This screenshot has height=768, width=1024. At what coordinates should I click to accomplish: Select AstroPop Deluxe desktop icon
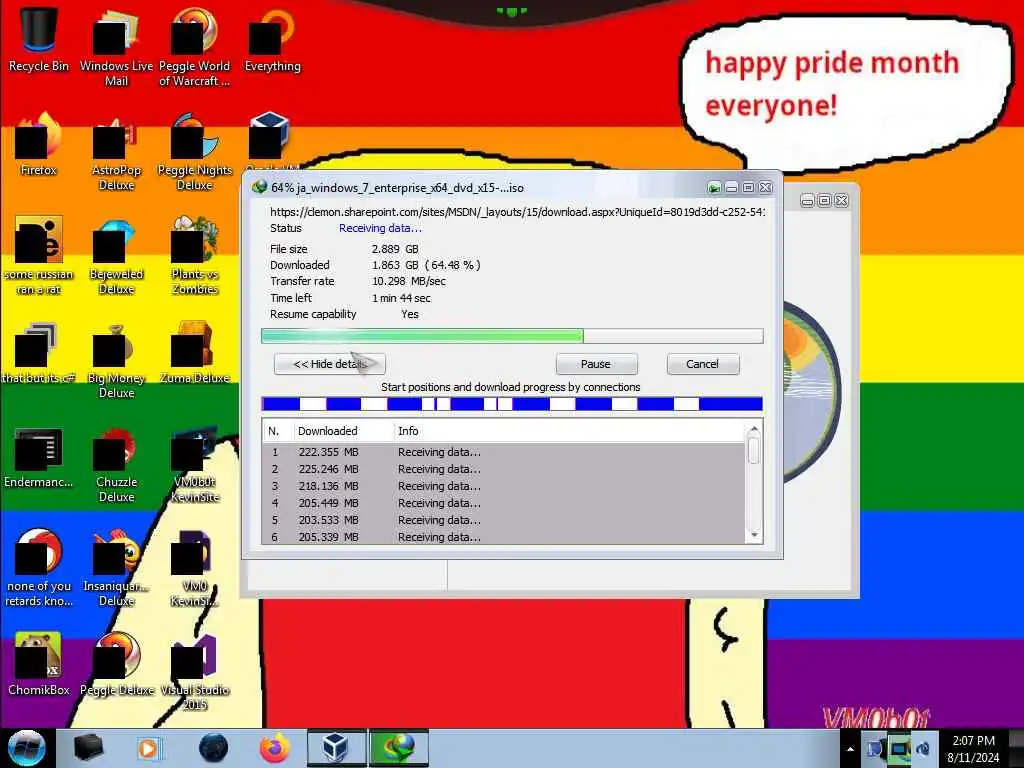tap(116, 152)
